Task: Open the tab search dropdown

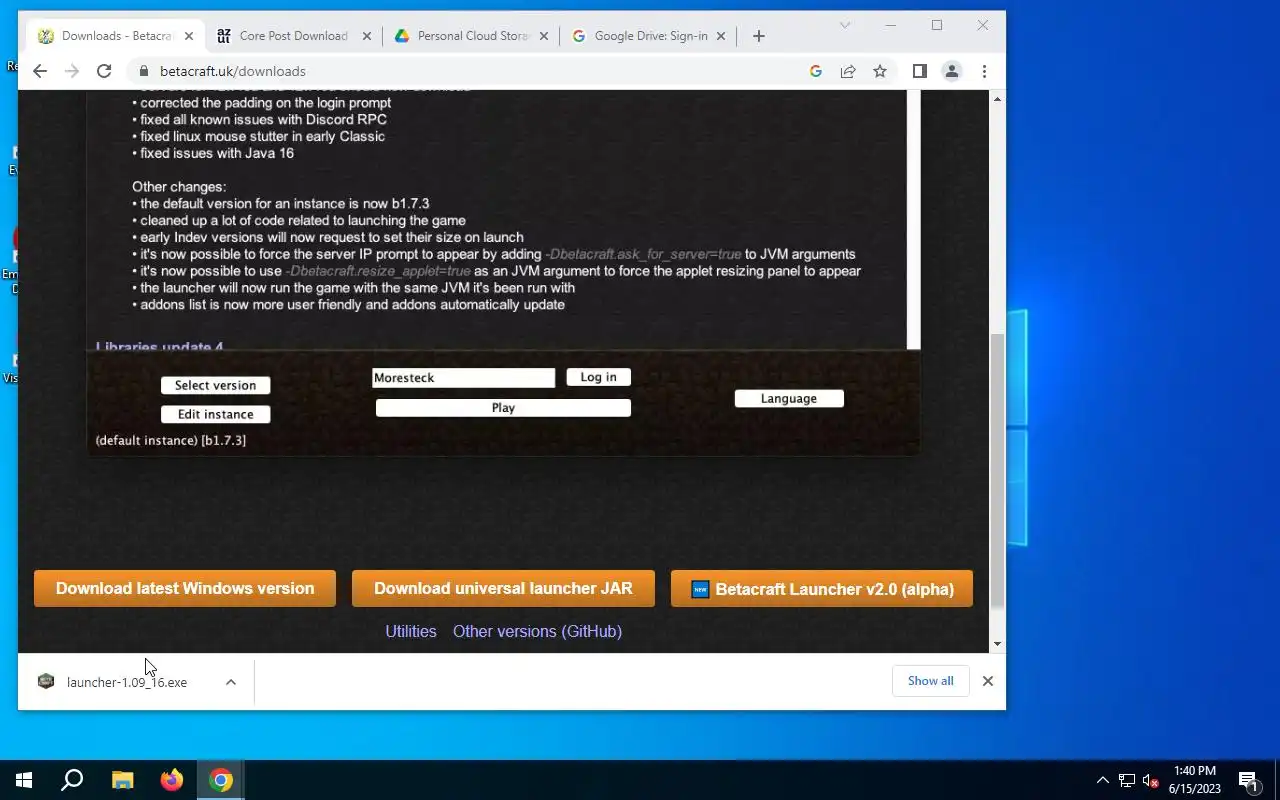Action: [x=845, y=25]
